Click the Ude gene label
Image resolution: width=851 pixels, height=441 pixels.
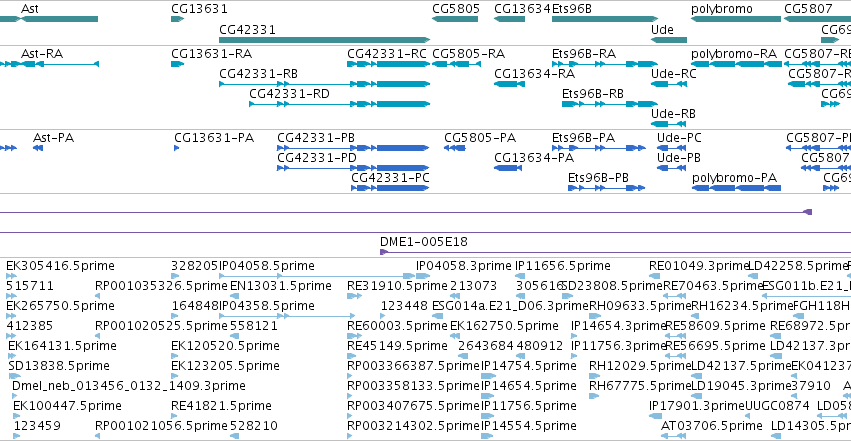(x=662, y=29)
